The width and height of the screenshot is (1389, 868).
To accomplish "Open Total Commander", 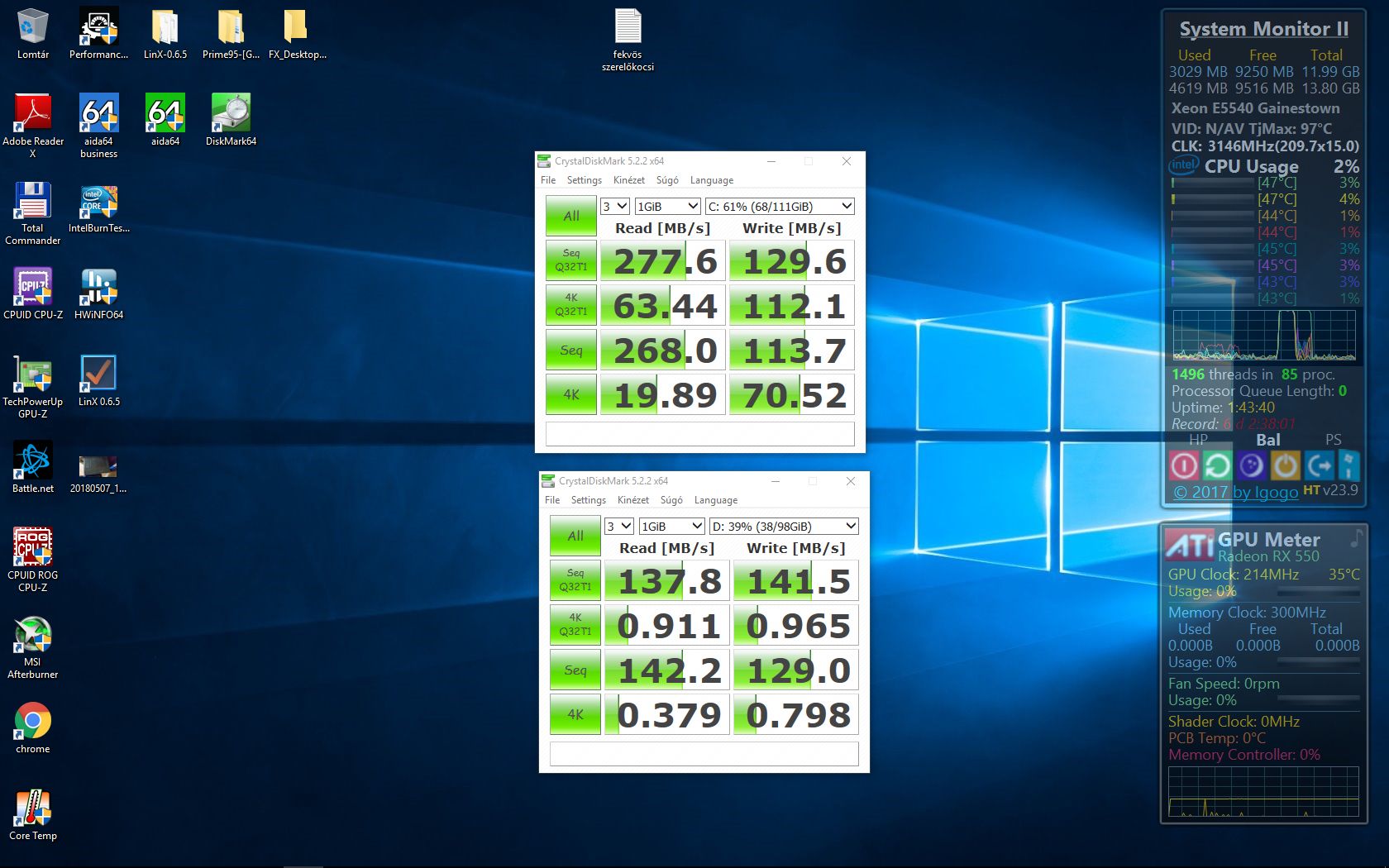I will point(33,213).
